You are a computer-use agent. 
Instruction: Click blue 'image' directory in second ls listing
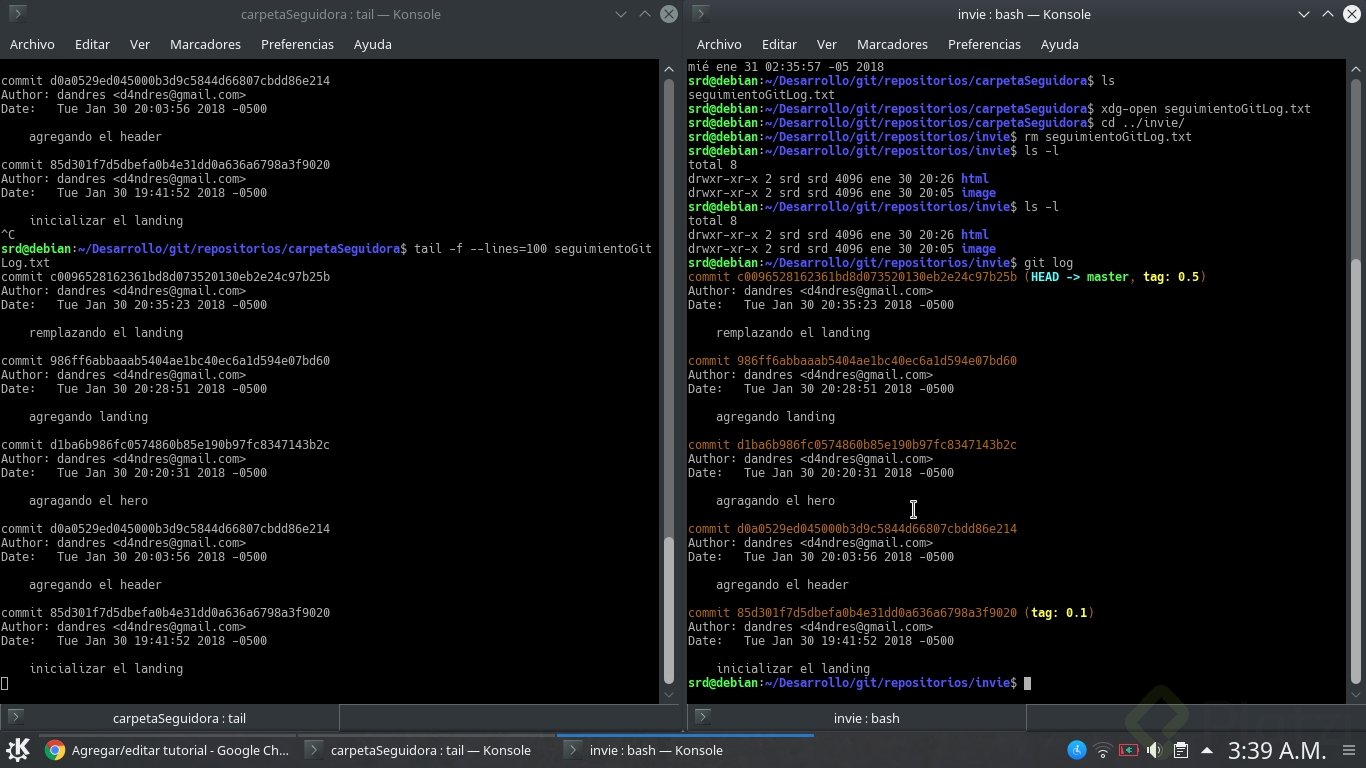pos(978,249)
